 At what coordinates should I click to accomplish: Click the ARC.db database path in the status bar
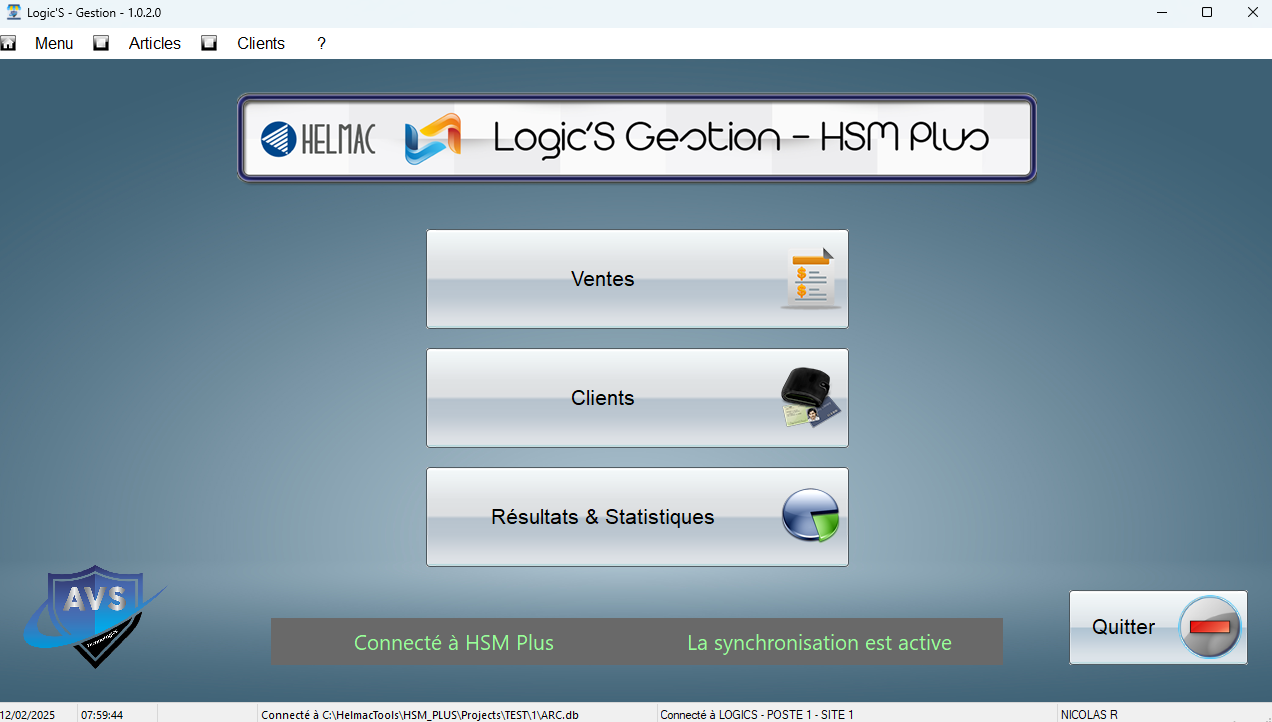(x=420, y=715)
